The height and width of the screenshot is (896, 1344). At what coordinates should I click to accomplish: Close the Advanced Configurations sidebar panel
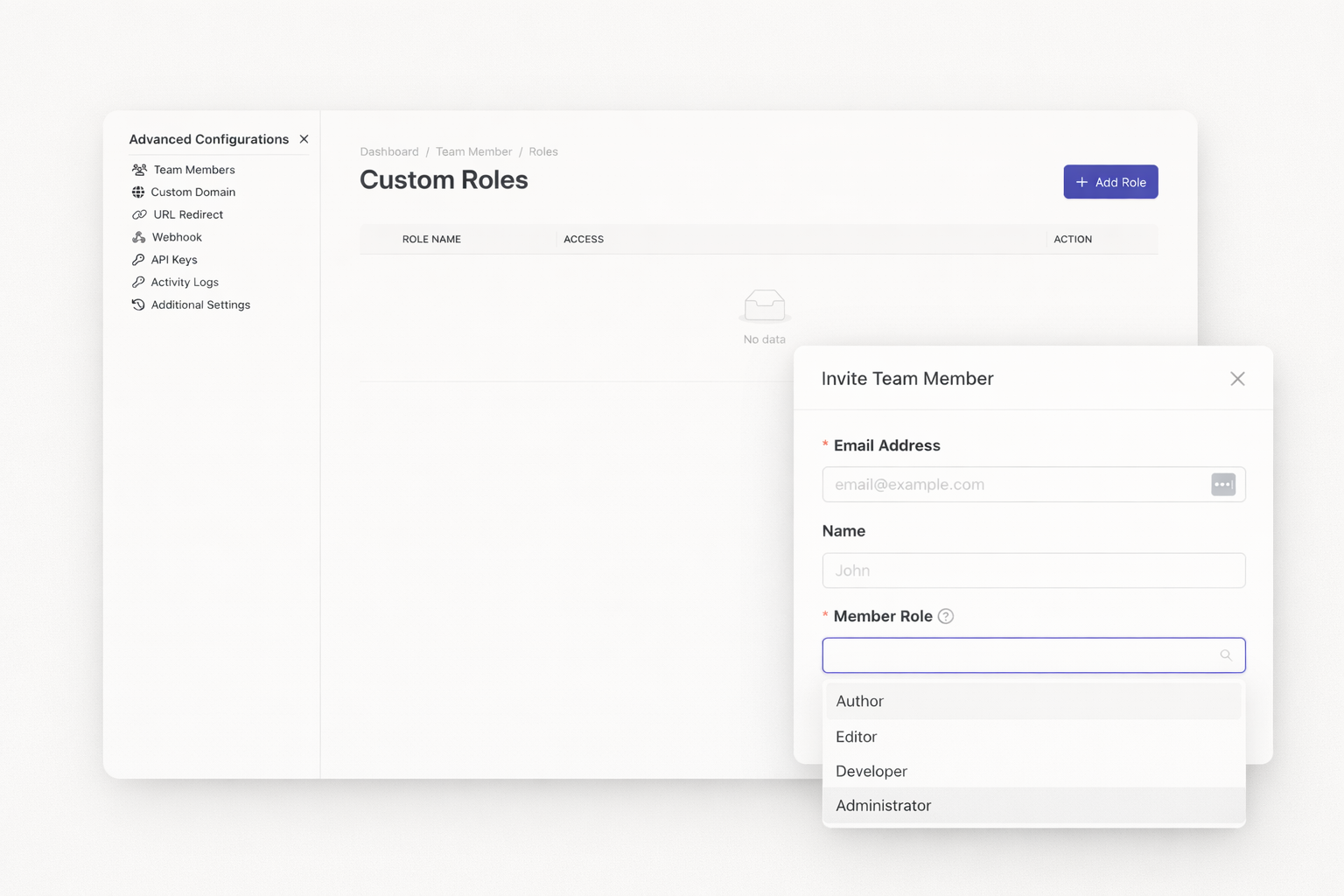click(x=304, y=139)
